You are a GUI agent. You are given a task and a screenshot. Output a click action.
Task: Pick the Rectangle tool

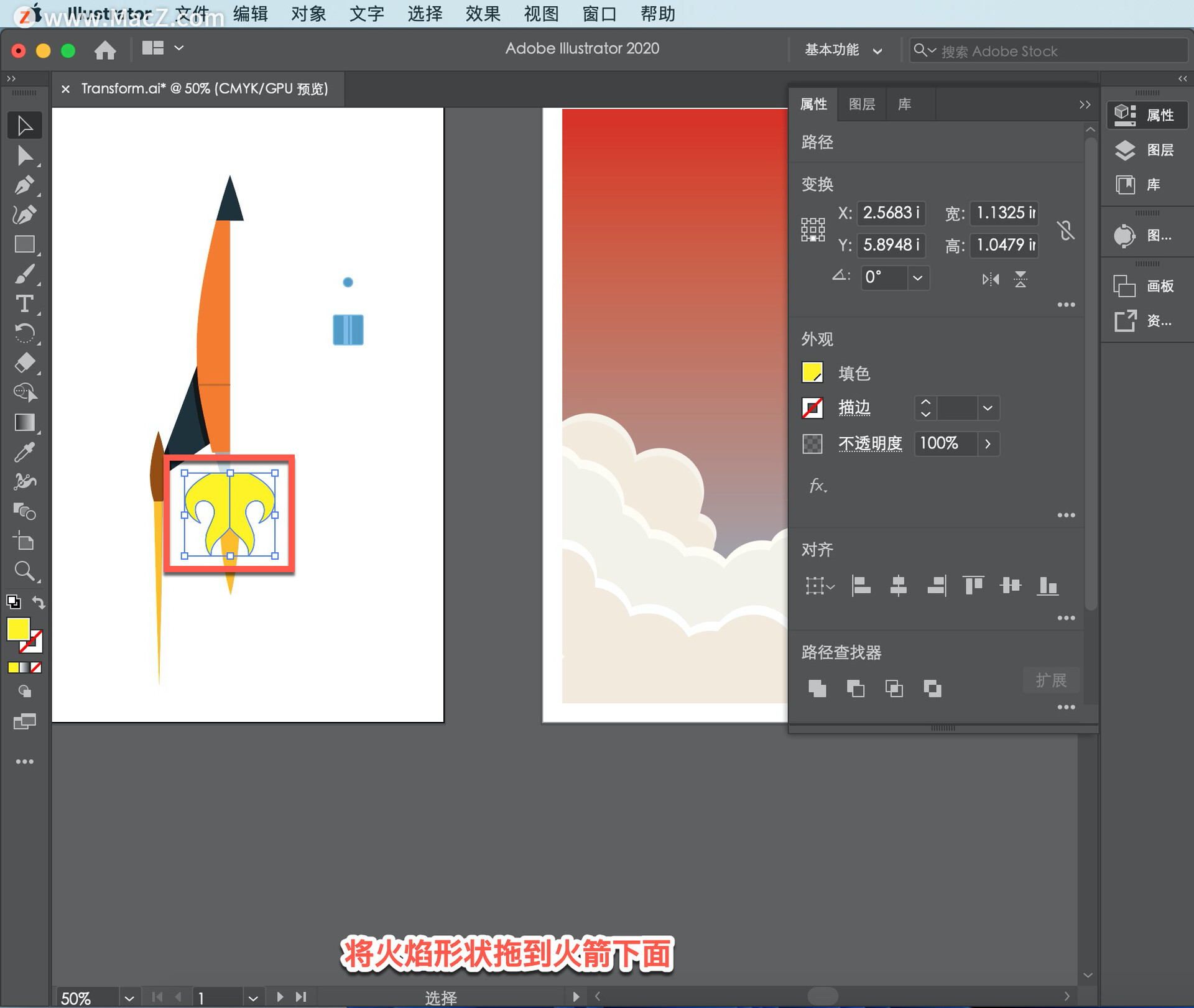click(x=24, y=244)
